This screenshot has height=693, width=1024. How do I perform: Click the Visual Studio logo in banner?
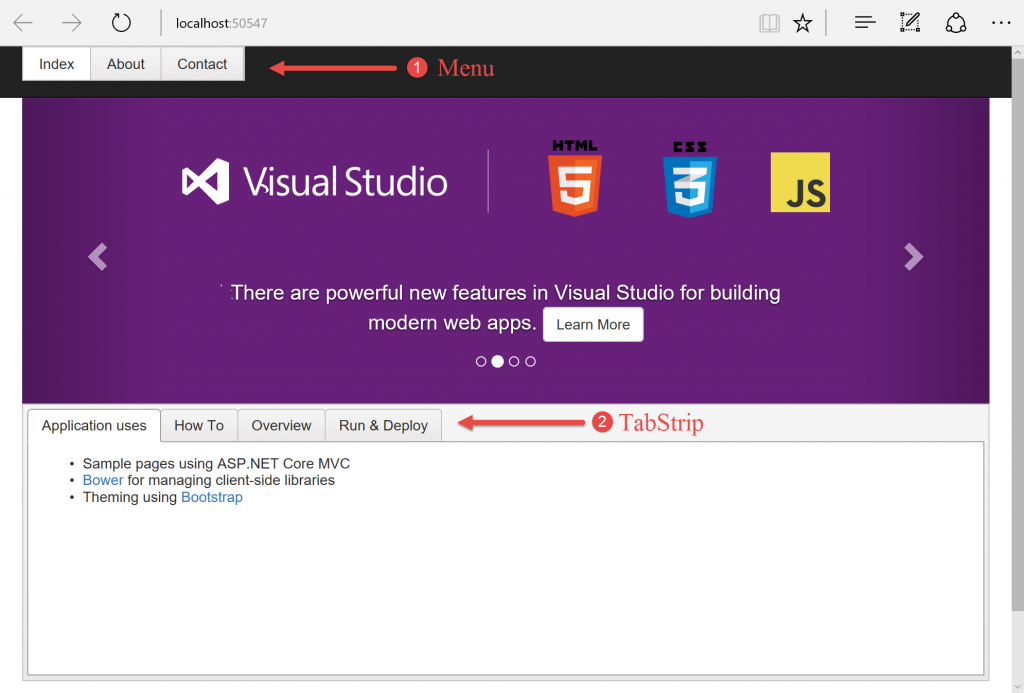pos(314,182)
